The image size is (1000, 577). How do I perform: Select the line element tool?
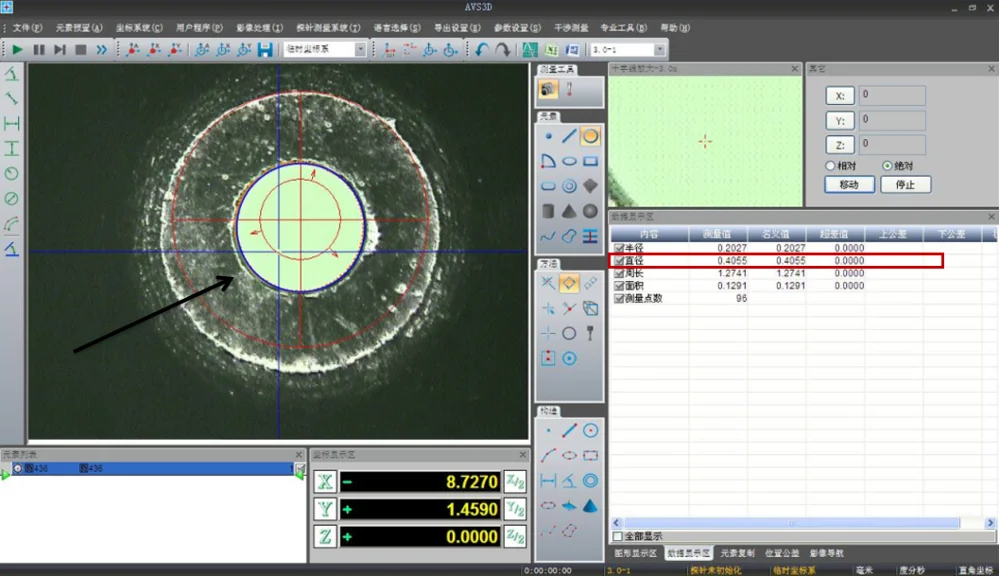coord(570,136)
